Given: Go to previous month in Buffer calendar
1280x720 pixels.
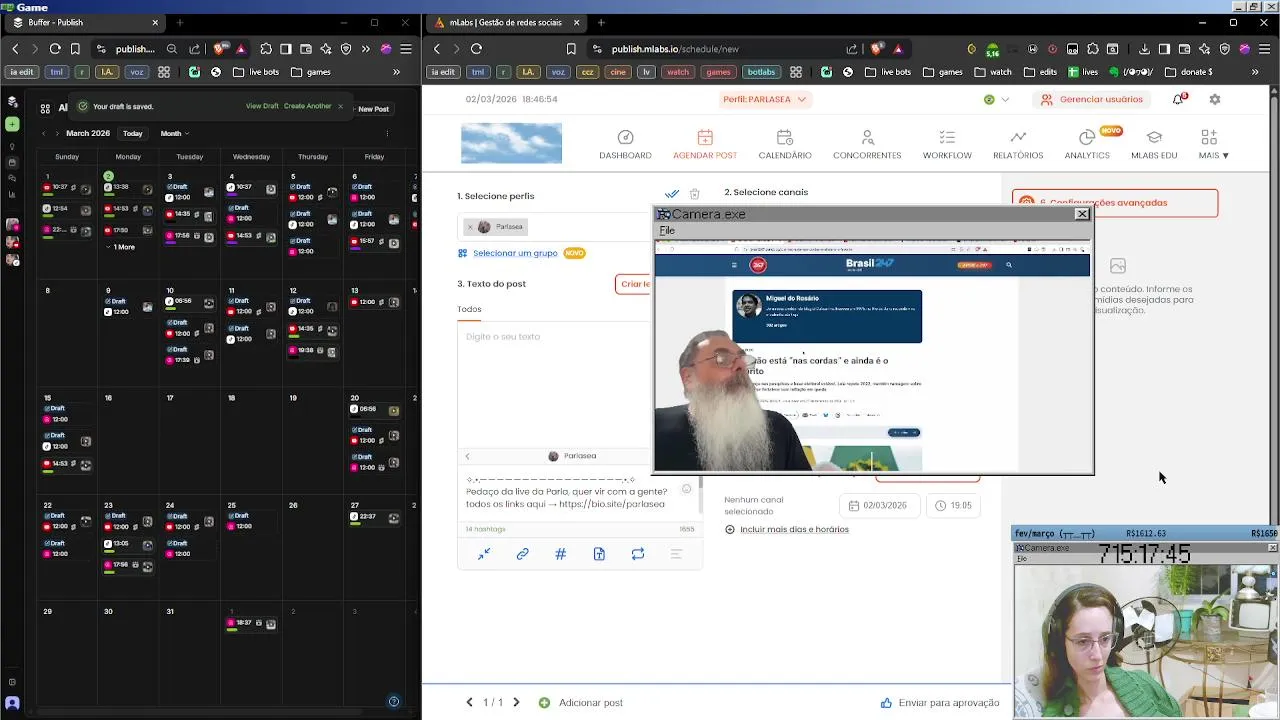Looking at the screenshot, I should (43, 133).
